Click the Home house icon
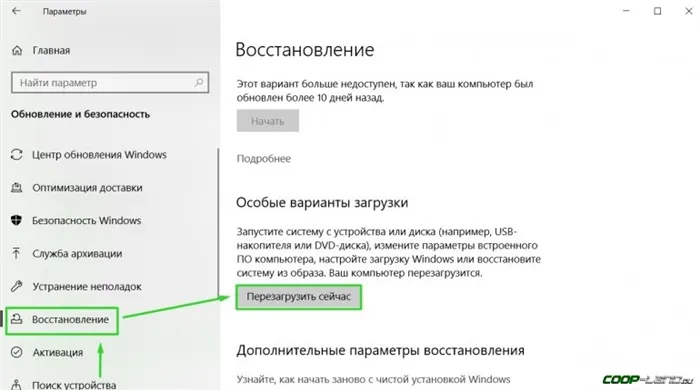The image size is (700, 390). [x=17, y=50]
